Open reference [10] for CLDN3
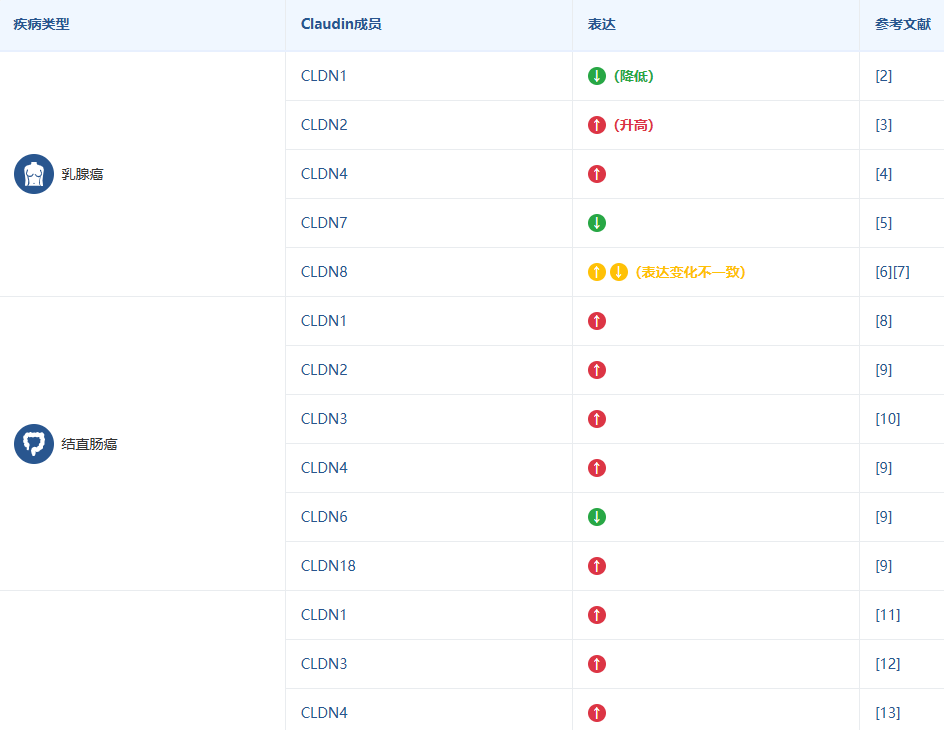The width and height of the screenshot is (944, 730). (x=887, y=419)
